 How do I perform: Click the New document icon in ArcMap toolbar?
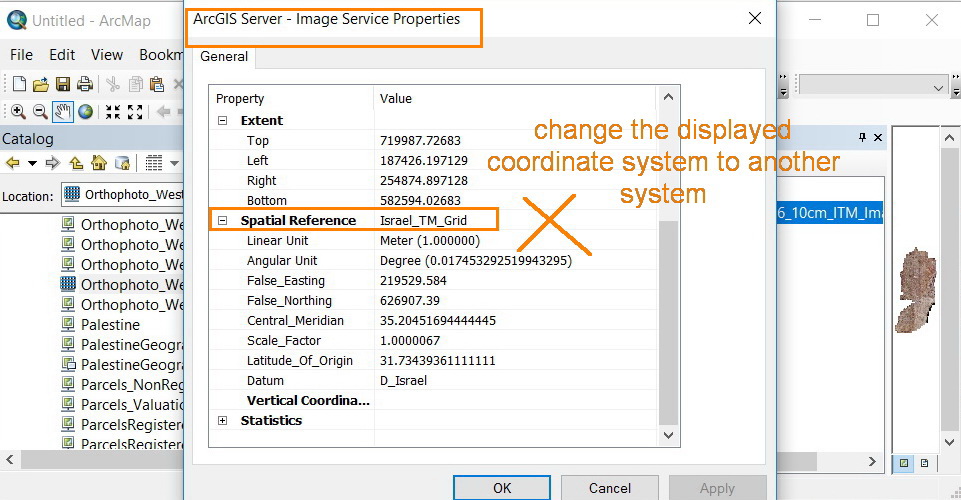click(x=19, y=84)
